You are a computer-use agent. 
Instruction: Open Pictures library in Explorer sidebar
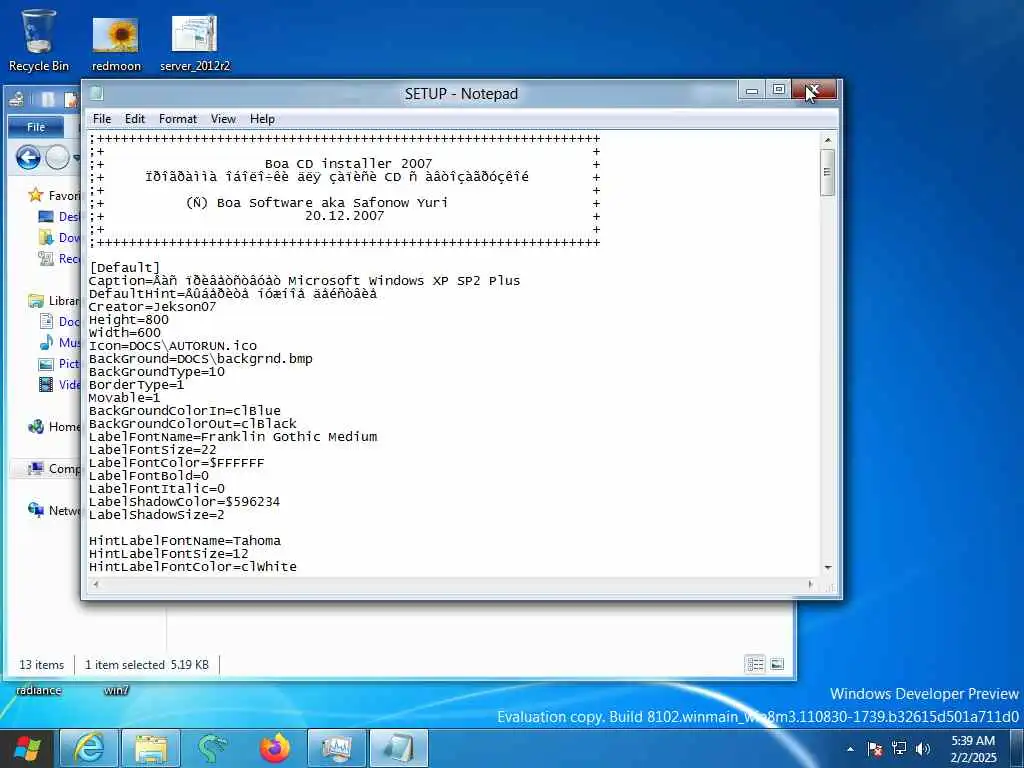tap(59, 364)
